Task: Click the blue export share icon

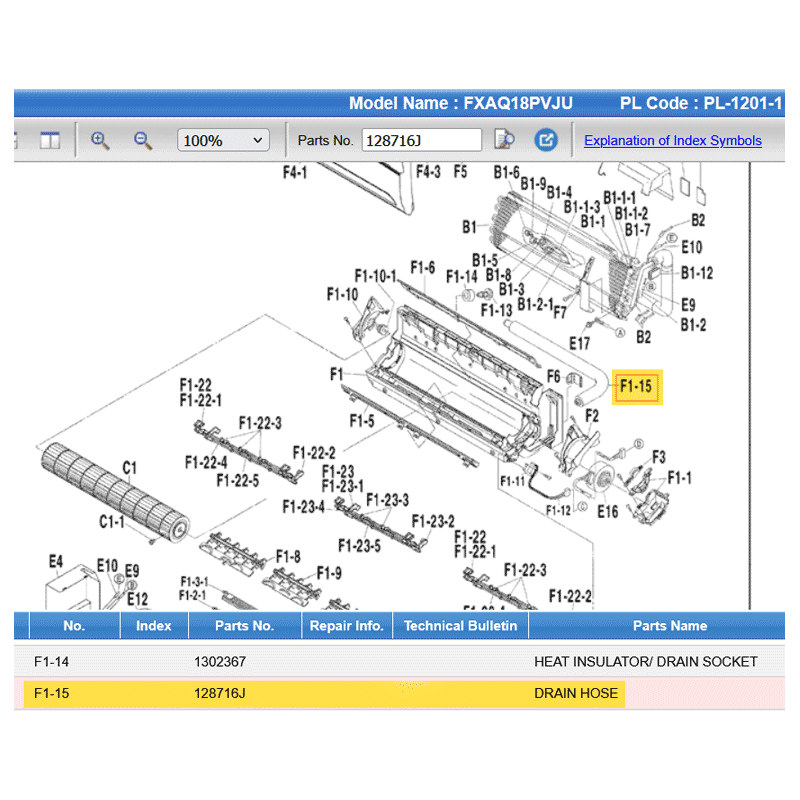Action: (545, 140)
